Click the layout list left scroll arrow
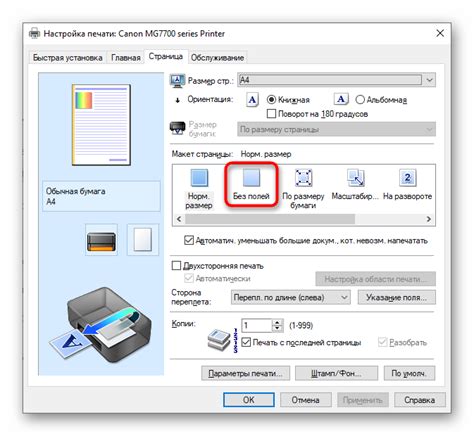The image size is (474, 436). 179,219
